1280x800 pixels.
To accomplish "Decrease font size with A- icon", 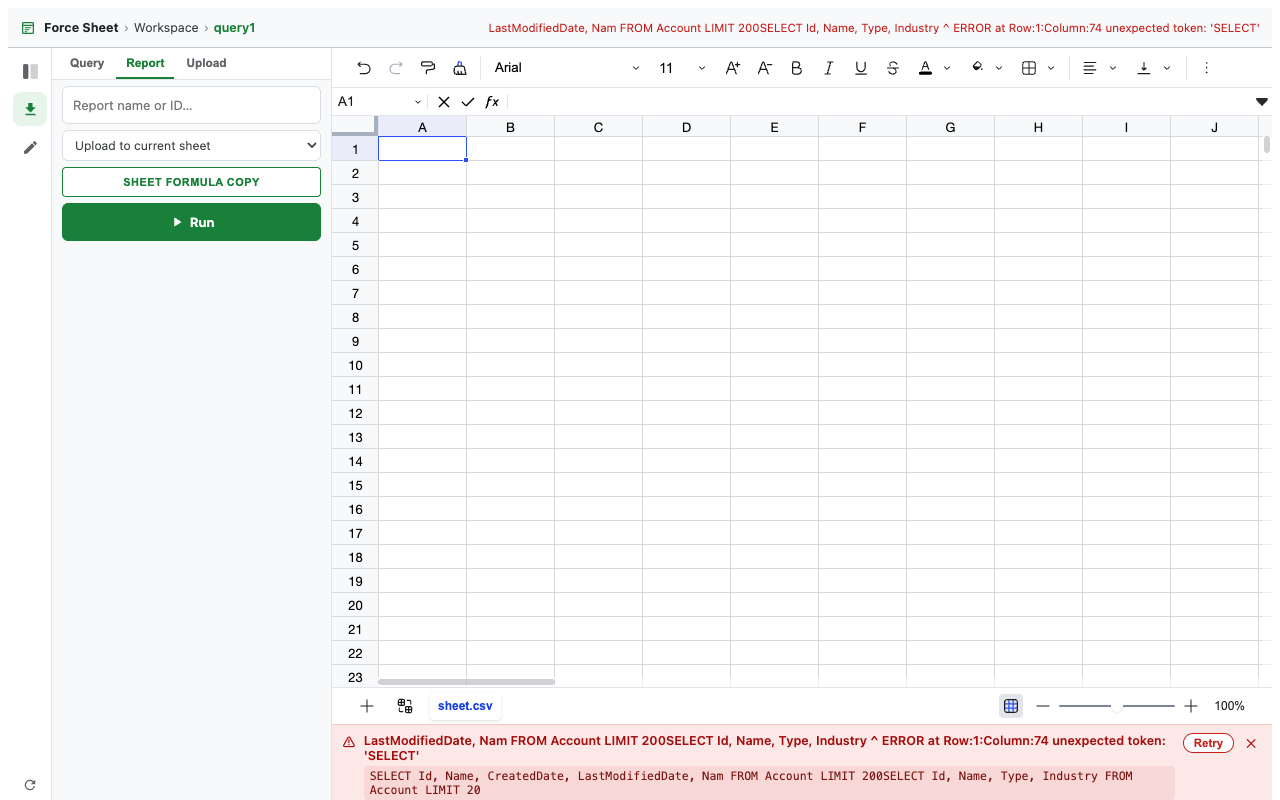I will (x=765, y=68).
